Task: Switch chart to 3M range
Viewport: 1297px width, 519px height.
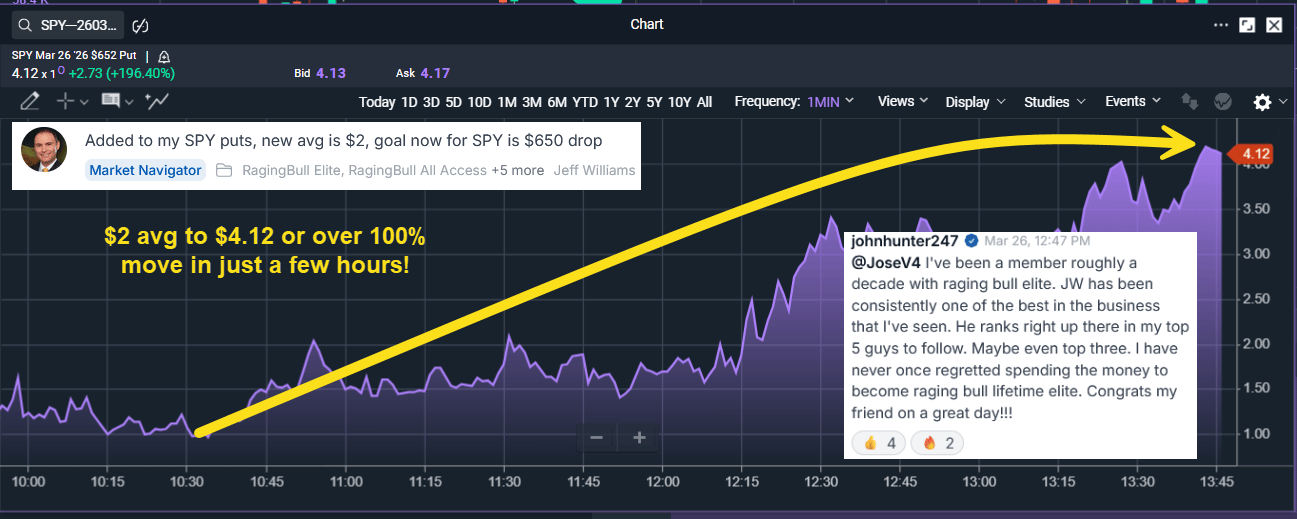Action: click(x=532, y=102)
